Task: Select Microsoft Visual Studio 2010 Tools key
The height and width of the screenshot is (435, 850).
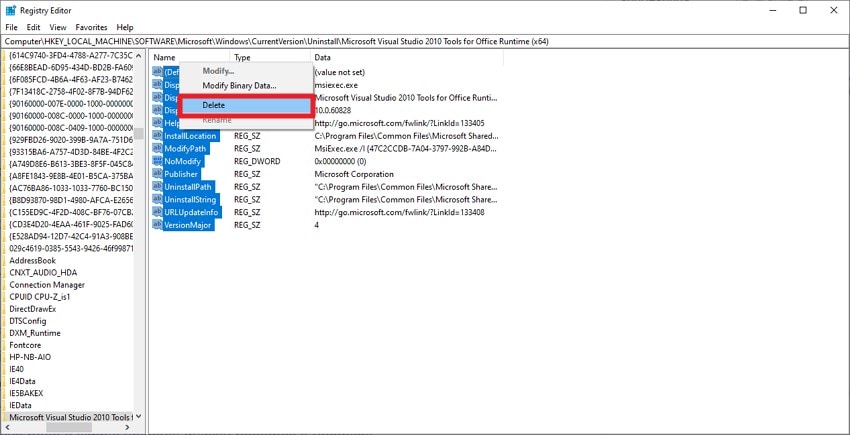Action: (69, 417)
